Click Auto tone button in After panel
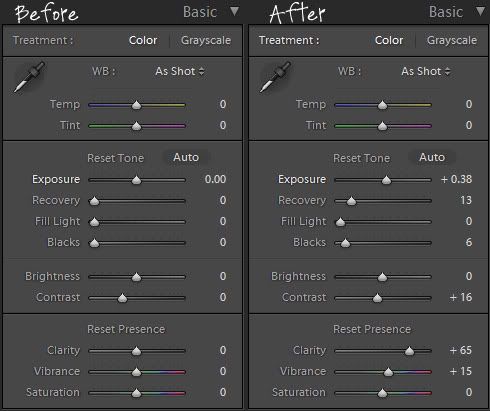Viewport: 490px width, 411px height. click(432, 157)
